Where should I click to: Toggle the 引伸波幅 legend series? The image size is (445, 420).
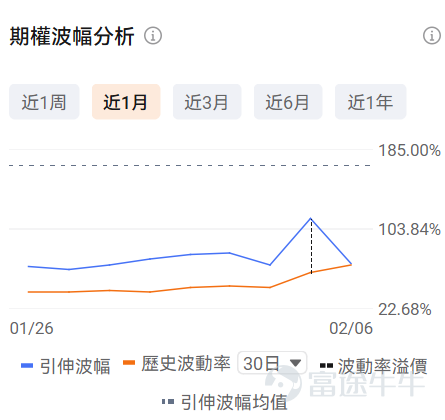(x=66, y=366)
